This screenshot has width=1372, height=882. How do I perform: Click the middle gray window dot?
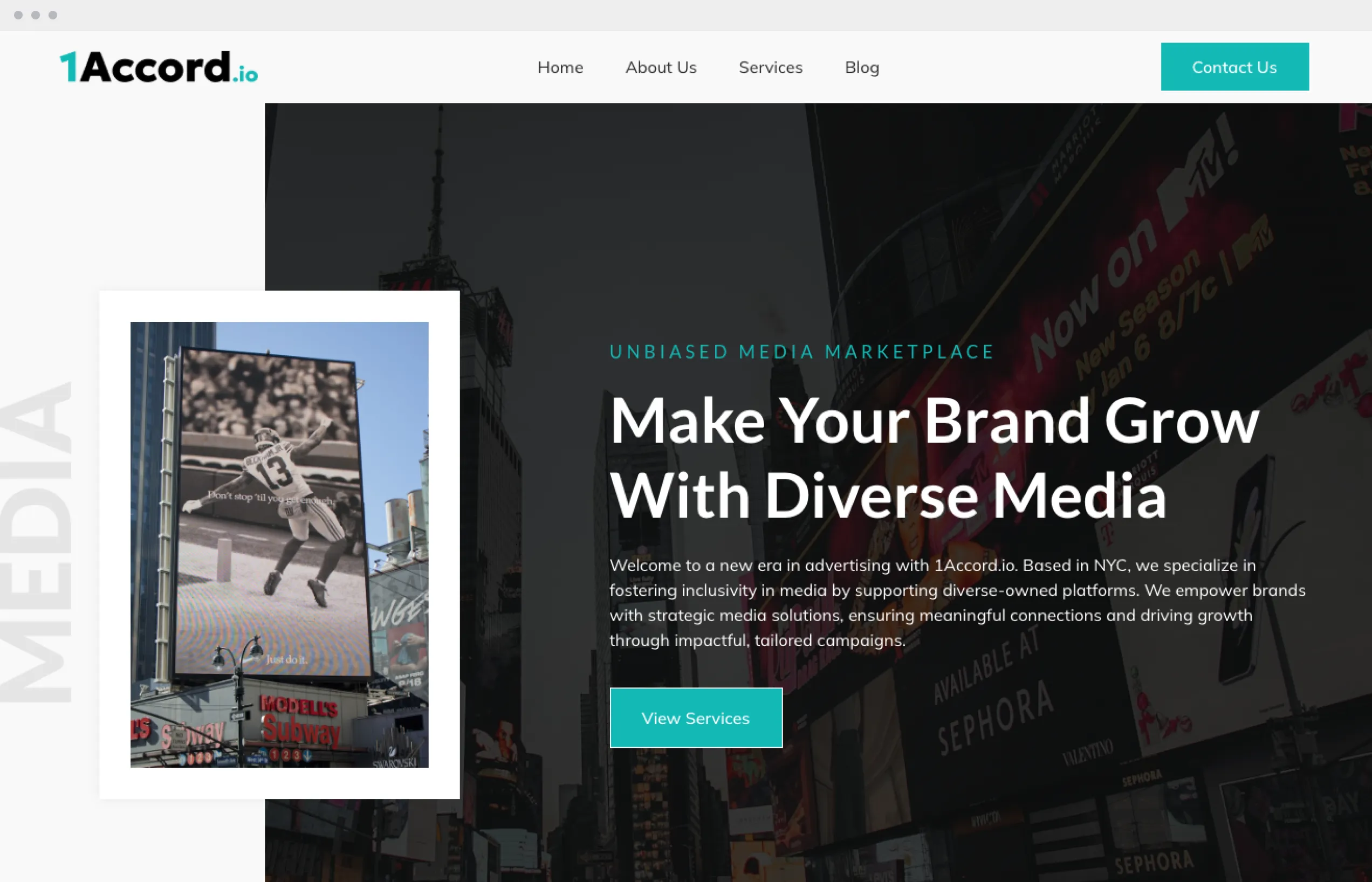(36, 15)
